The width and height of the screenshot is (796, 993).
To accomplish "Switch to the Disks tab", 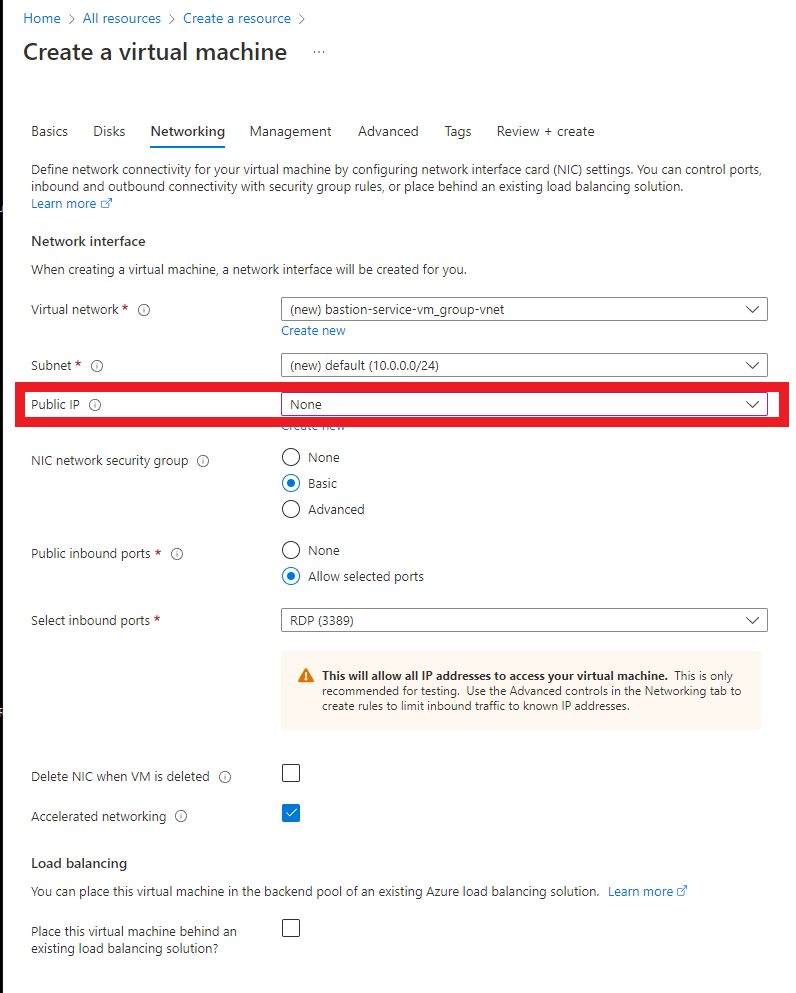I will 108,131.
